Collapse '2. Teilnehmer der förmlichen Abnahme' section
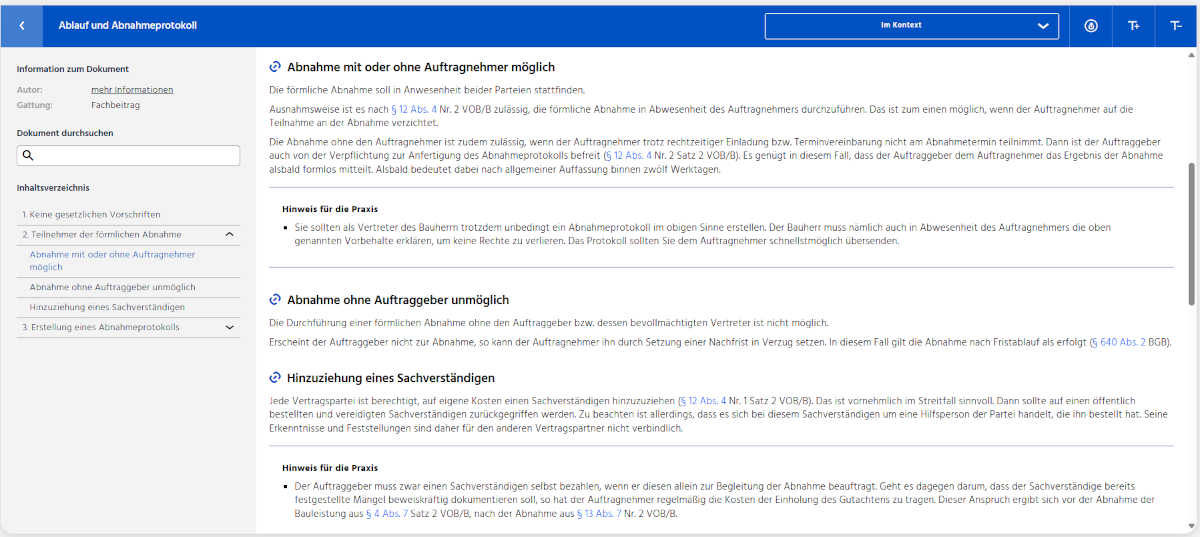This screenshot has height=537, width=1200. 229,235
